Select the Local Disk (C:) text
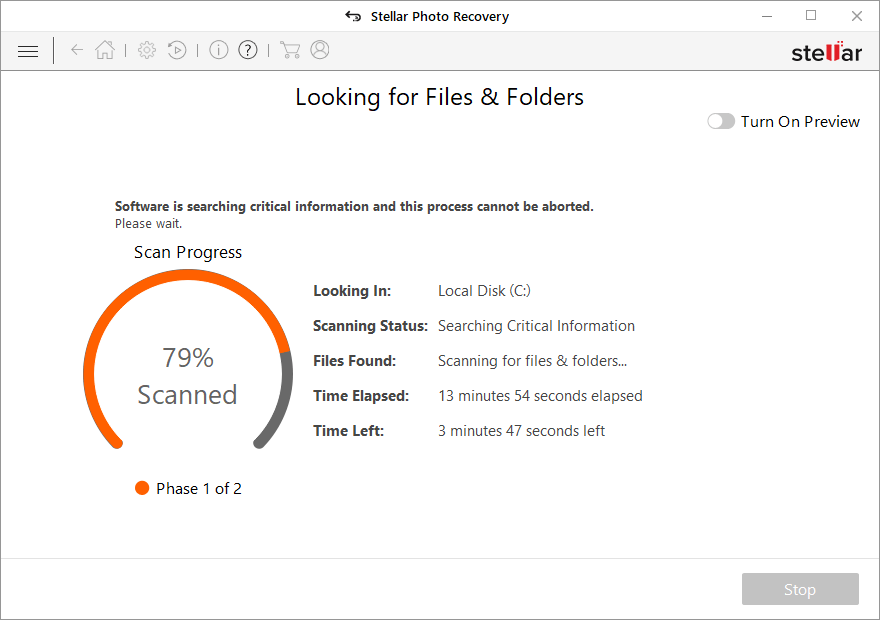This screenshot has height=620, width=880. pos(484,290)
